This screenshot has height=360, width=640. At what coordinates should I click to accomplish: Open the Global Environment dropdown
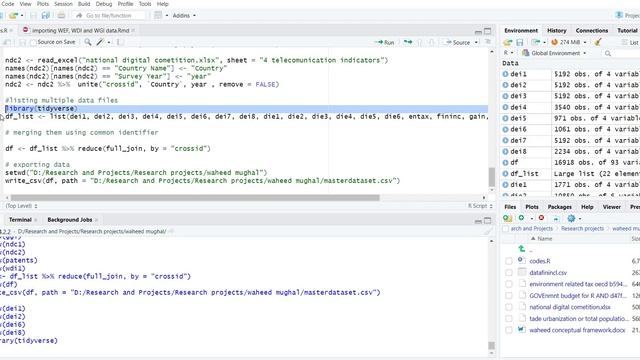click(554, 53)
